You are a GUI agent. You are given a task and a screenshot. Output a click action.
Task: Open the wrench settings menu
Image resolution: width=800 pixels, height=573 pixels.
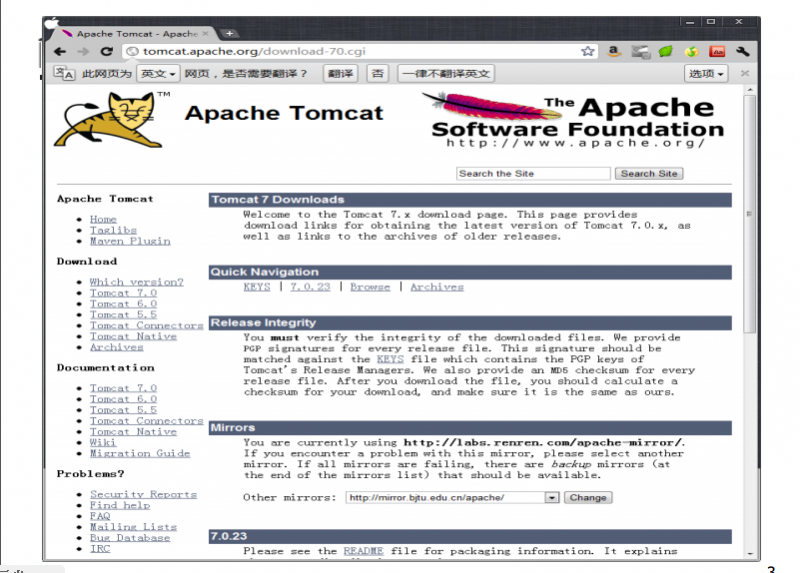click(743, 51)
